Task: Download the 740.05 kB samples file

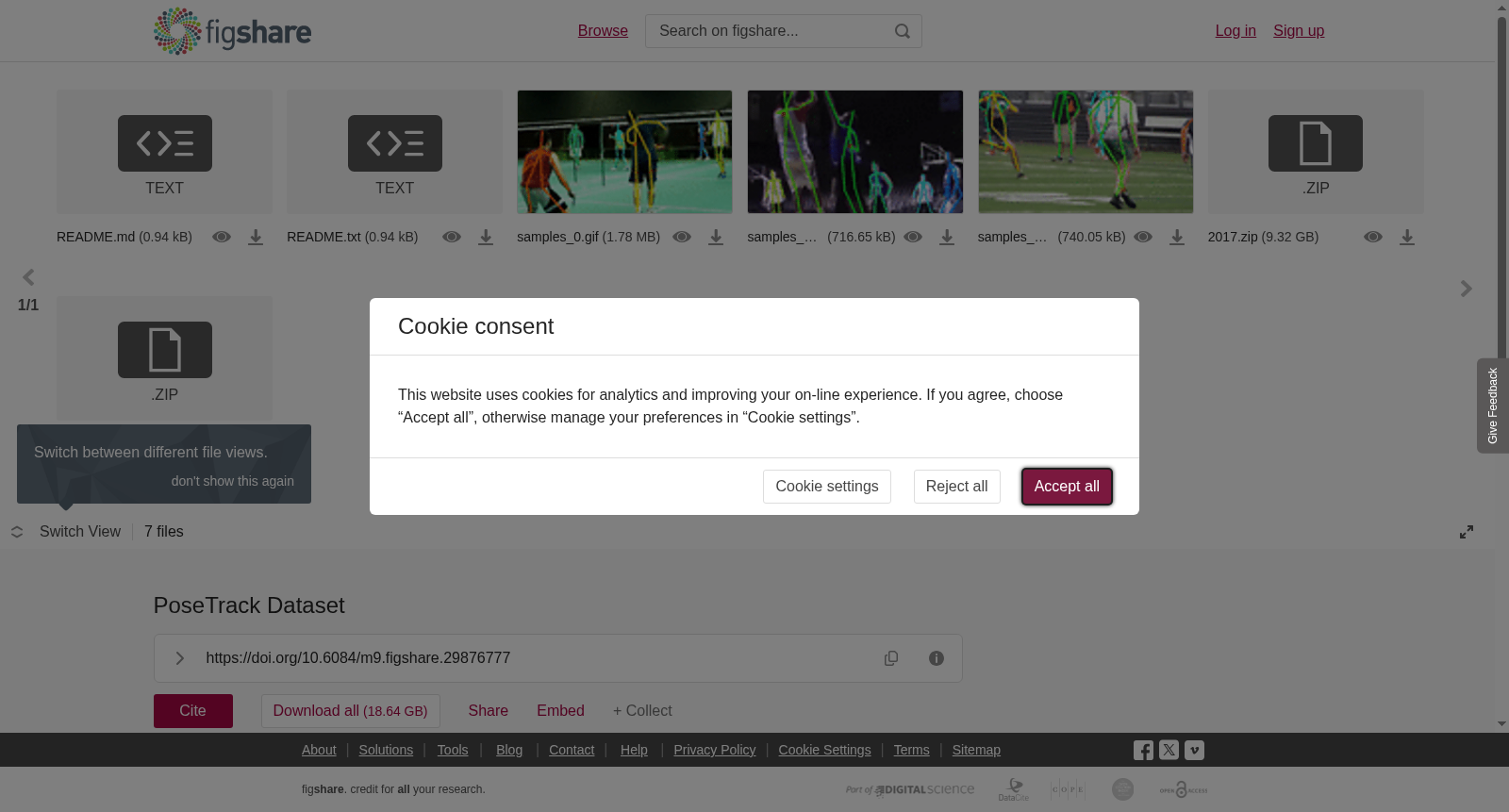Action: [1177, 238]
